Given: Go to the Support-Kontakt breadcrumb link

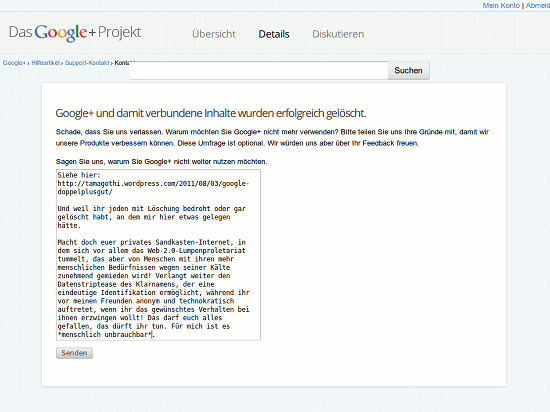Looking at the screenshot, I should tap(87, 63).
